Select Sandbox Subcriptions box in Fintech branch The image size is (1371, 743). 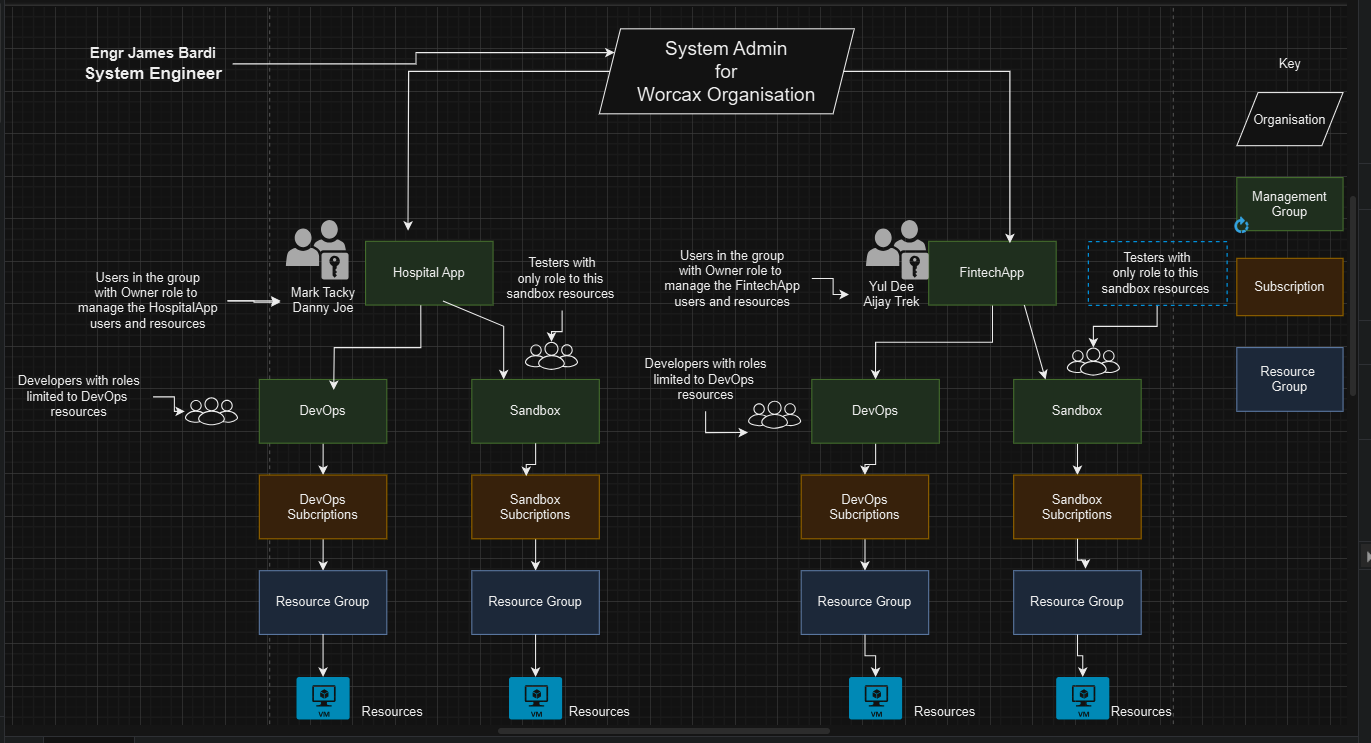(1077, 507)
